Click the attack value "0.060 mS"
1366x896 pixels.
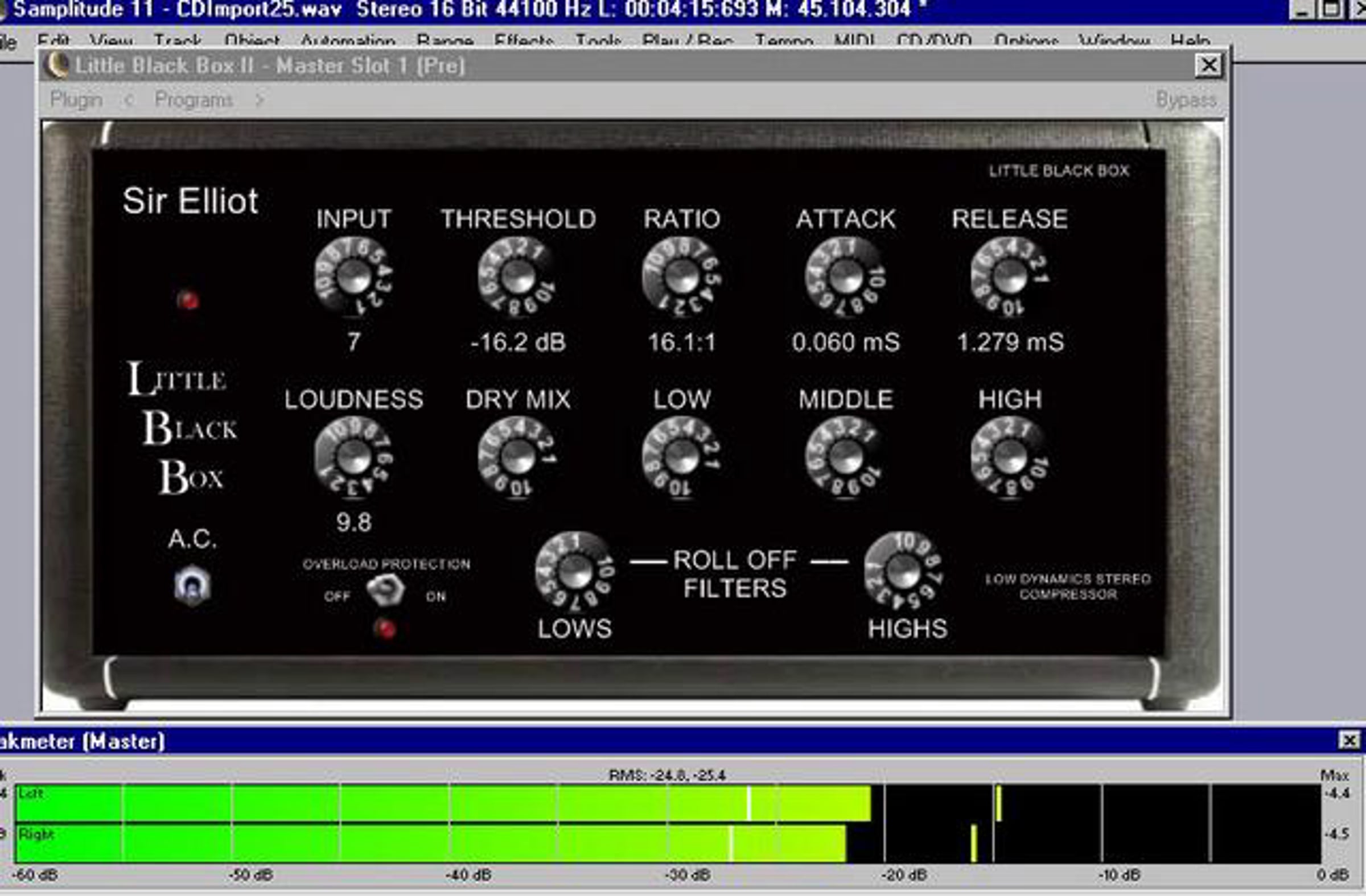(846, 342)
